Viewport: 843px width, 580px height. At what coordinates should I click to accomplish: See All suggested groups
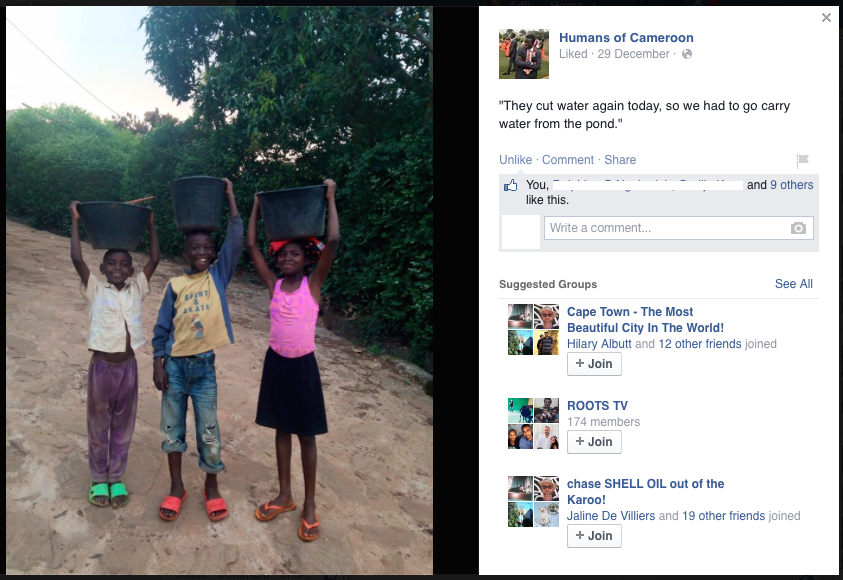pos(794,284)
